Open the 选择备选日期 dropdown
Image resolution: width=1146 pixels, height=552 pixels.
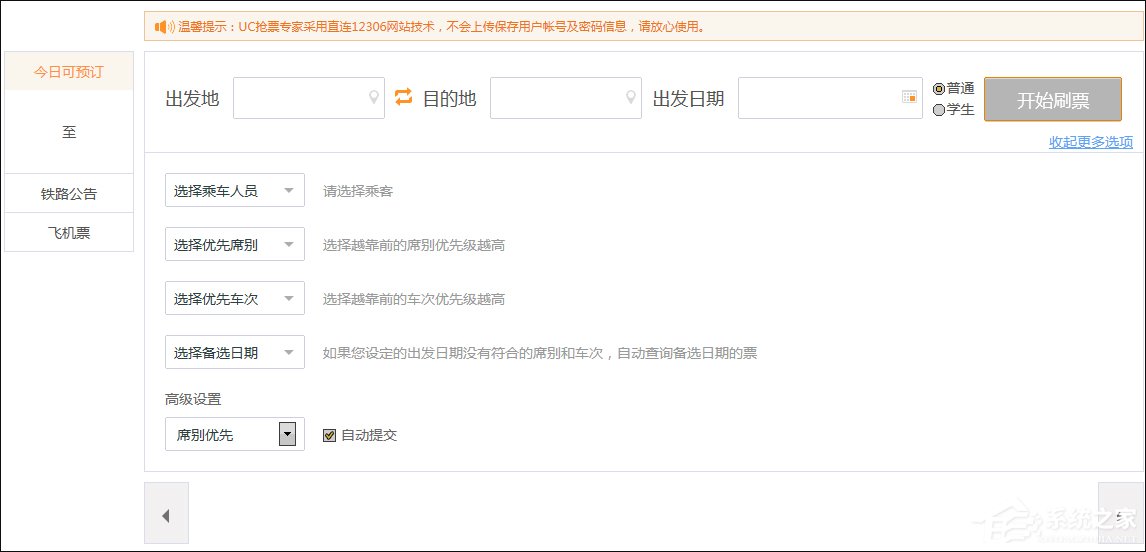[235, 352]
